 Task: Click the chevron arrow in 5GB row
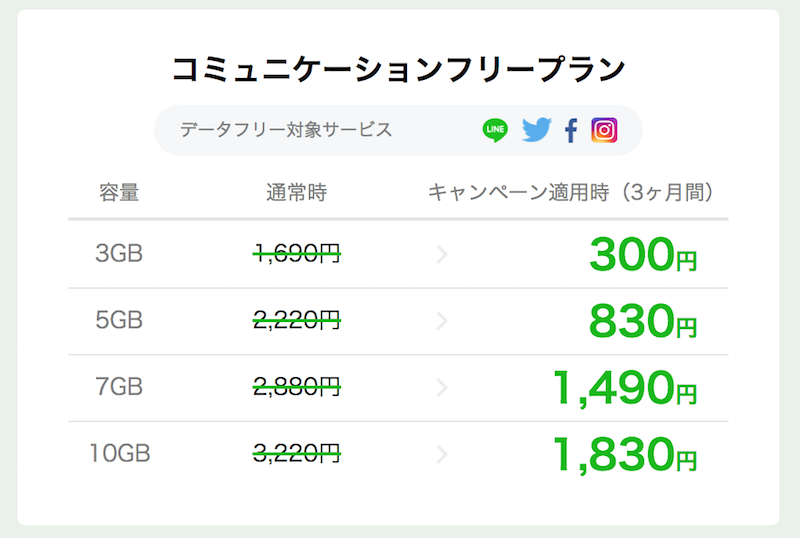[442, 321]
